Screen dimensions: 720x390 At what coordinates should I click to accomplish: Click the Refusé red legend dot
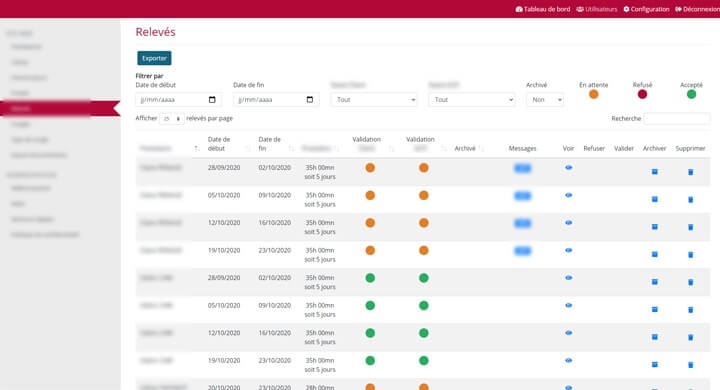click(x=642, y=94)
